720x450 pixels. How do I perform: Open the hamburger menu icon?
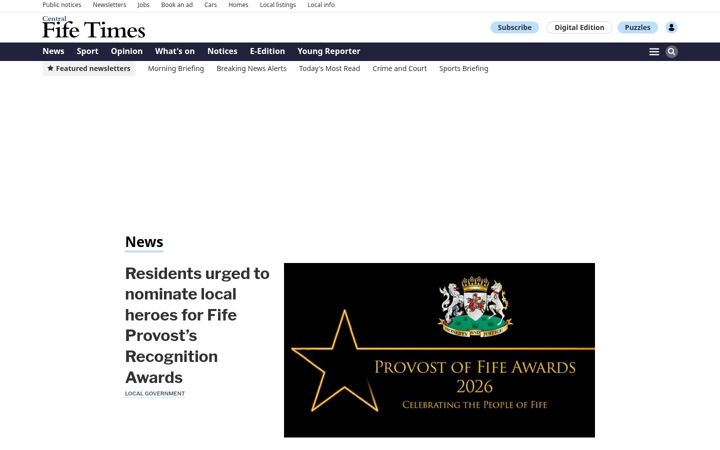[654, 52]
